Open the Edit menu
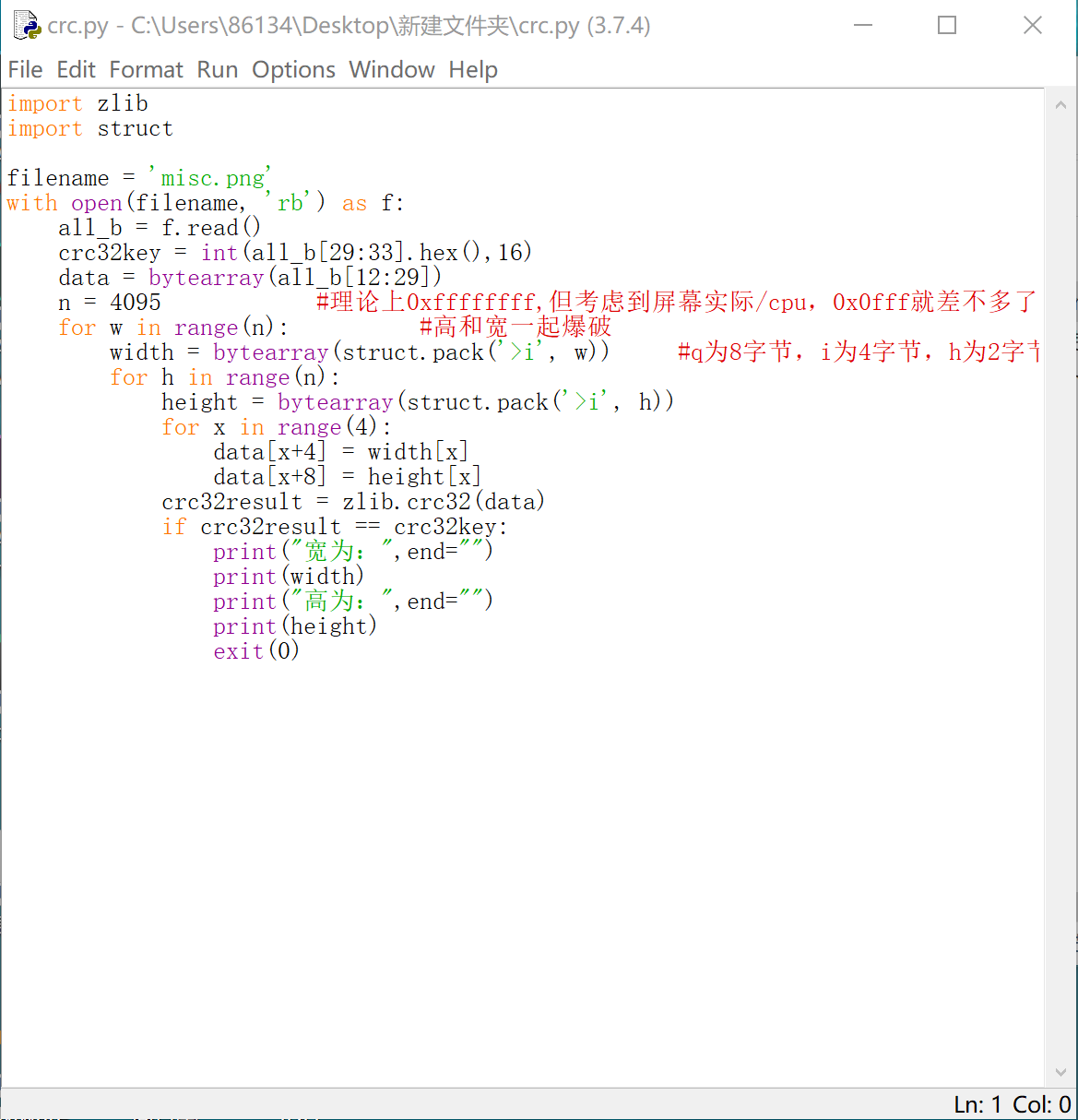 [77, 69]
